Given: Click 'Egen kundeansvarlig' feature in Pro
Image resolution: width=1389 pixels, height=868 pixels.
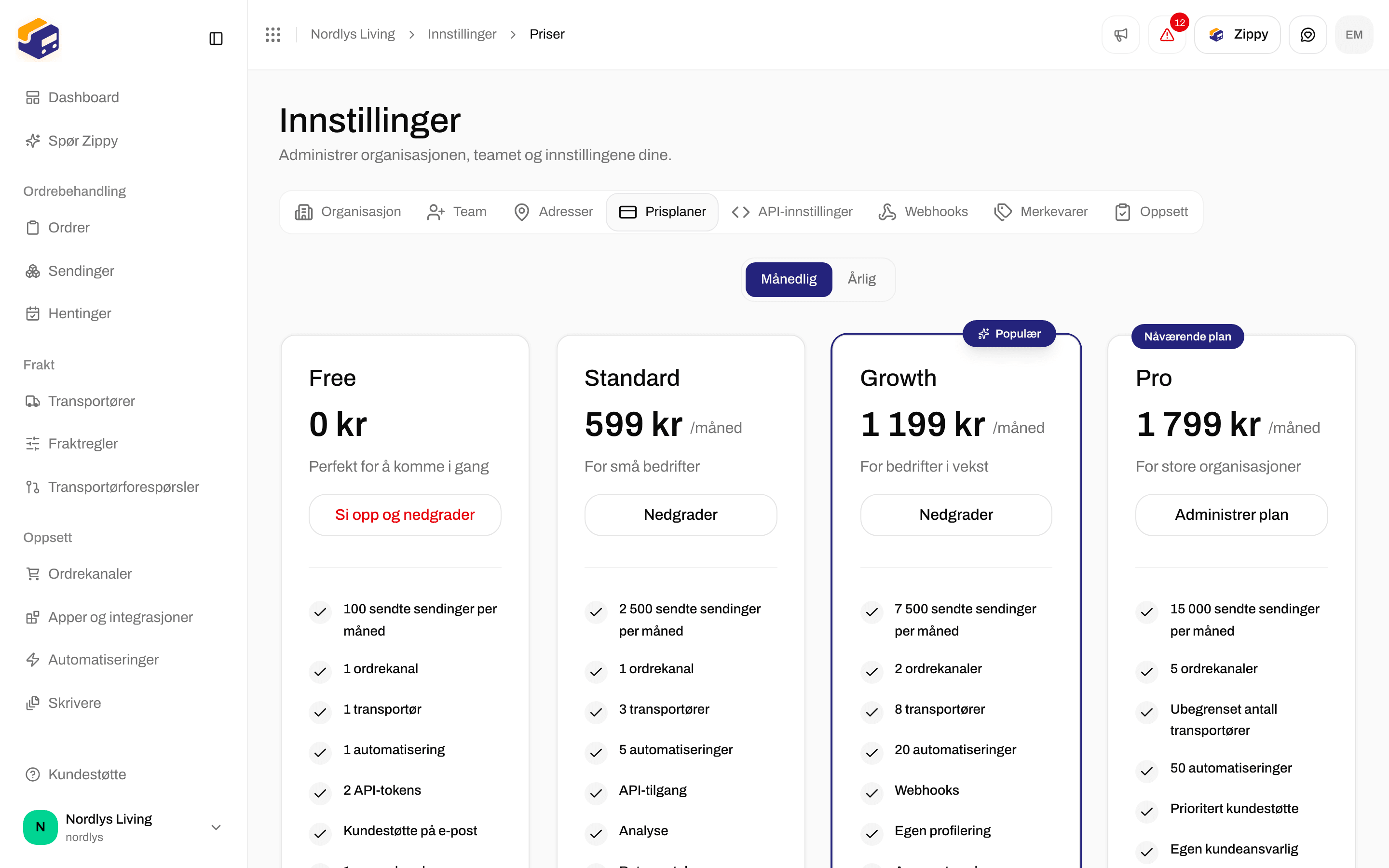Looking at the screenshot, I should (x=1234, y=849).
